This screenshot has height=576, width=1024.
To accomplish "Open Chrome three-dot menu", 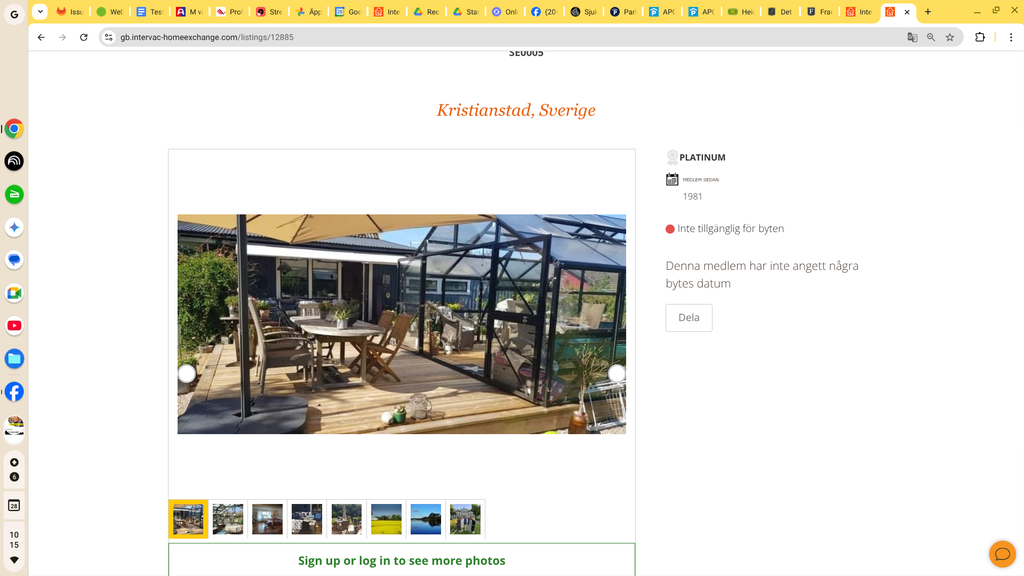I will (x=1011, y=37).
